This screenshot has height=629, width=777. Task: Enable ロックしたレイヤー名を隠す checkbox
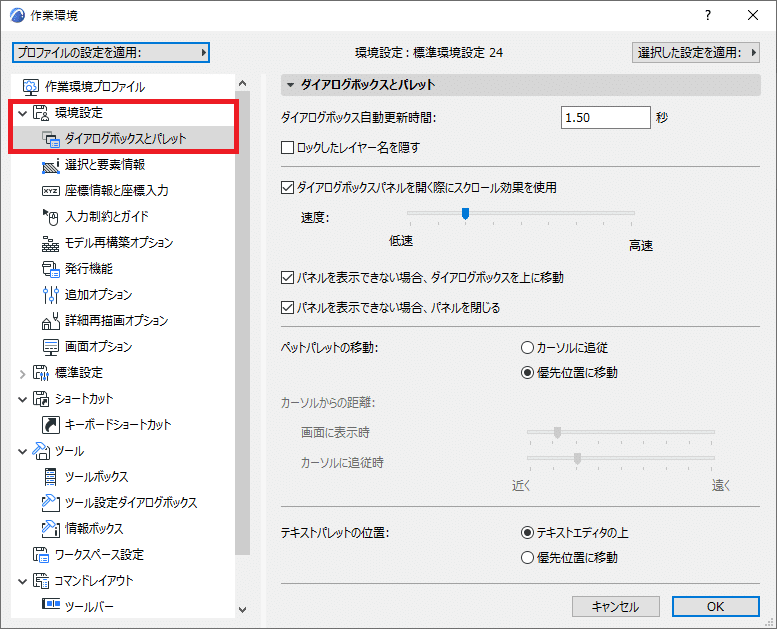(x=287, y=147)
